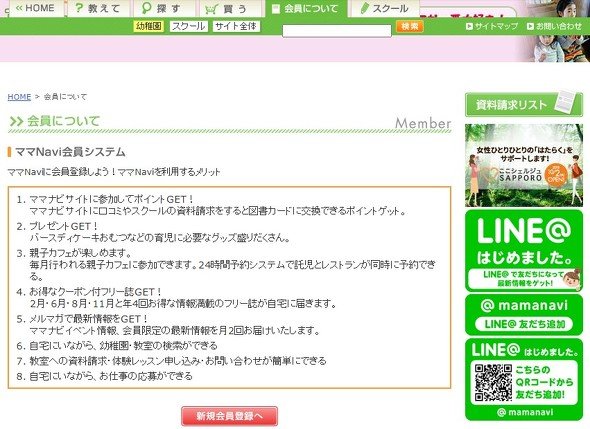Click the HOME breadcrumb link
The width and height of the screenshot is (590, 429).
pyautogui.click(x=19, y=97)
